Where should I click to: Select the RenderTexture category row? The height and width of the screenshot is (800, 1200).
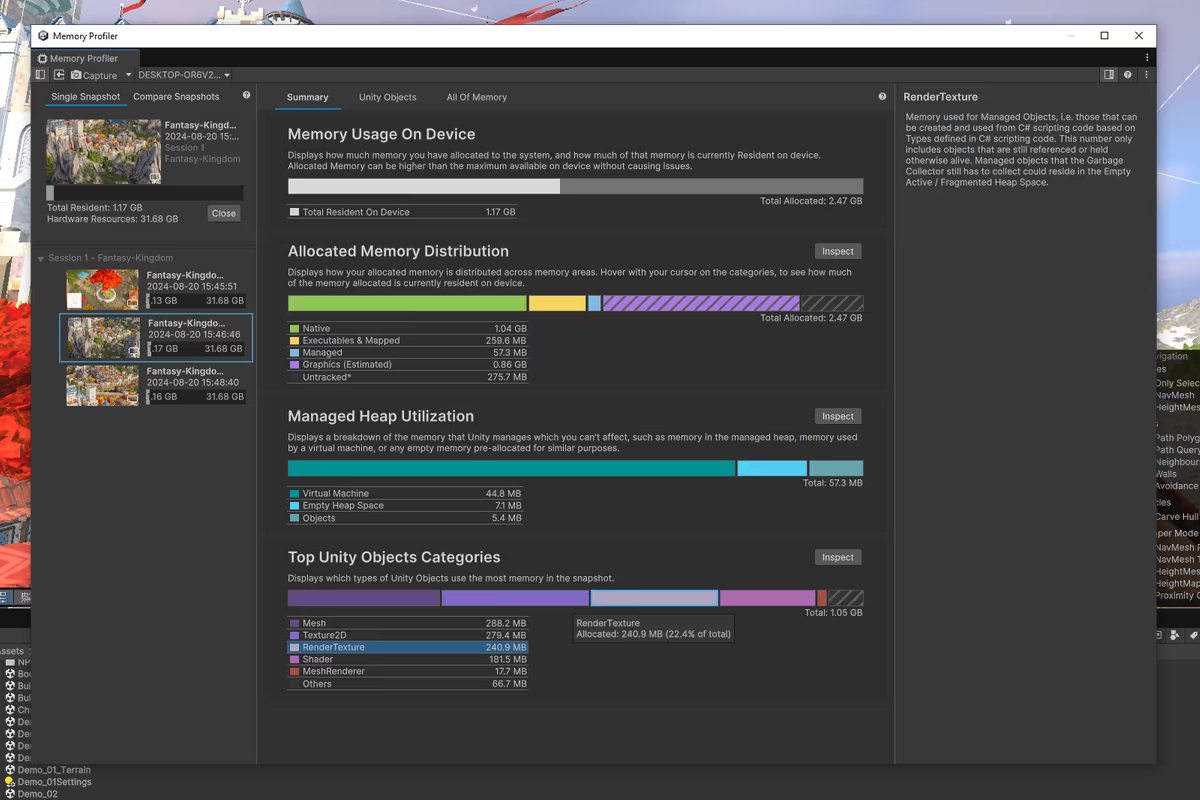point(407,647)
